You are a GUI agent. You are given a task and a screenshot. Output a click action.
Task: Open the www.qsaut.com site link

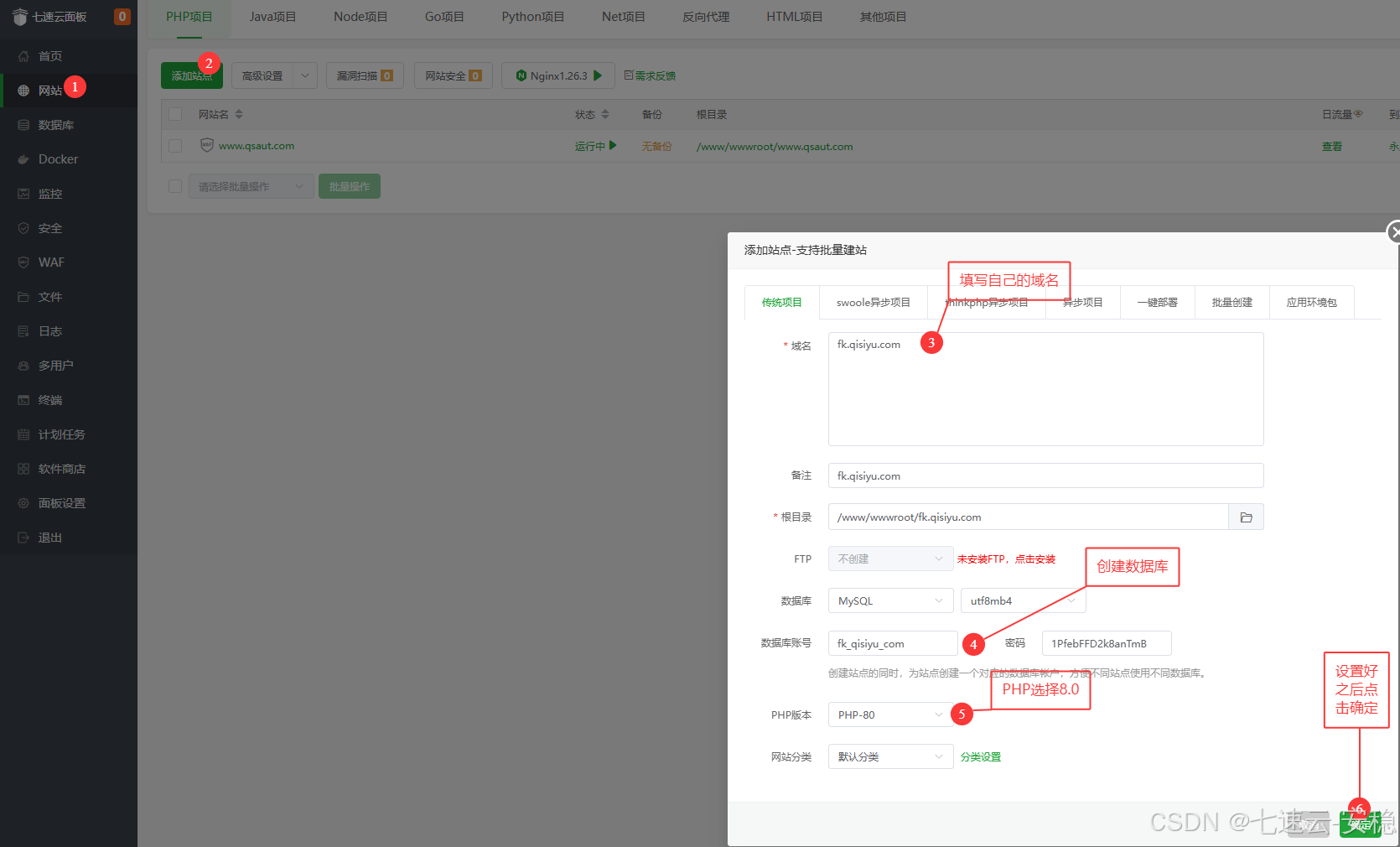click(x=257, y=146)
